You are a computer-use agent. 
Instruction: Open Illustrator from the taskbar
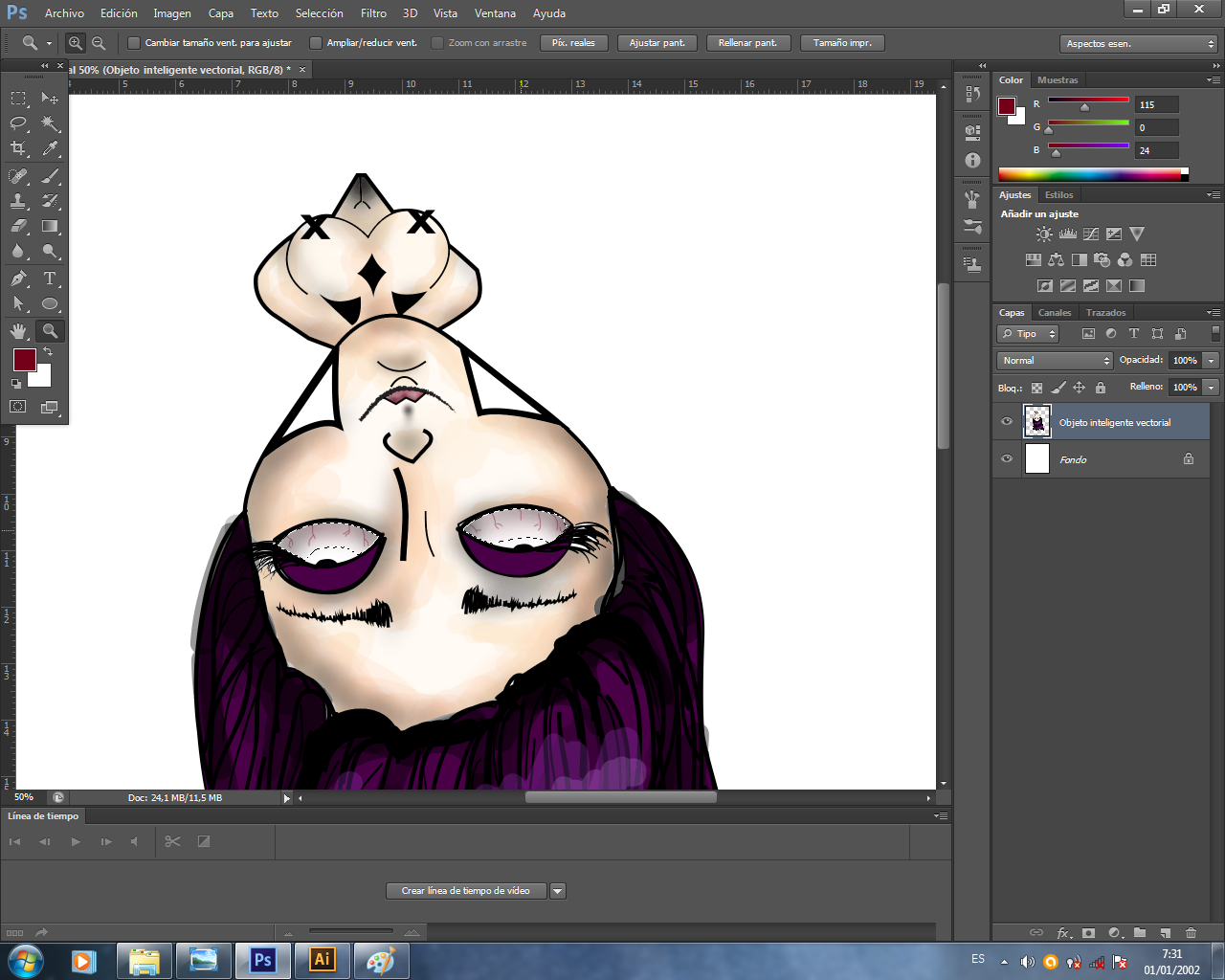tap(323, 961)
